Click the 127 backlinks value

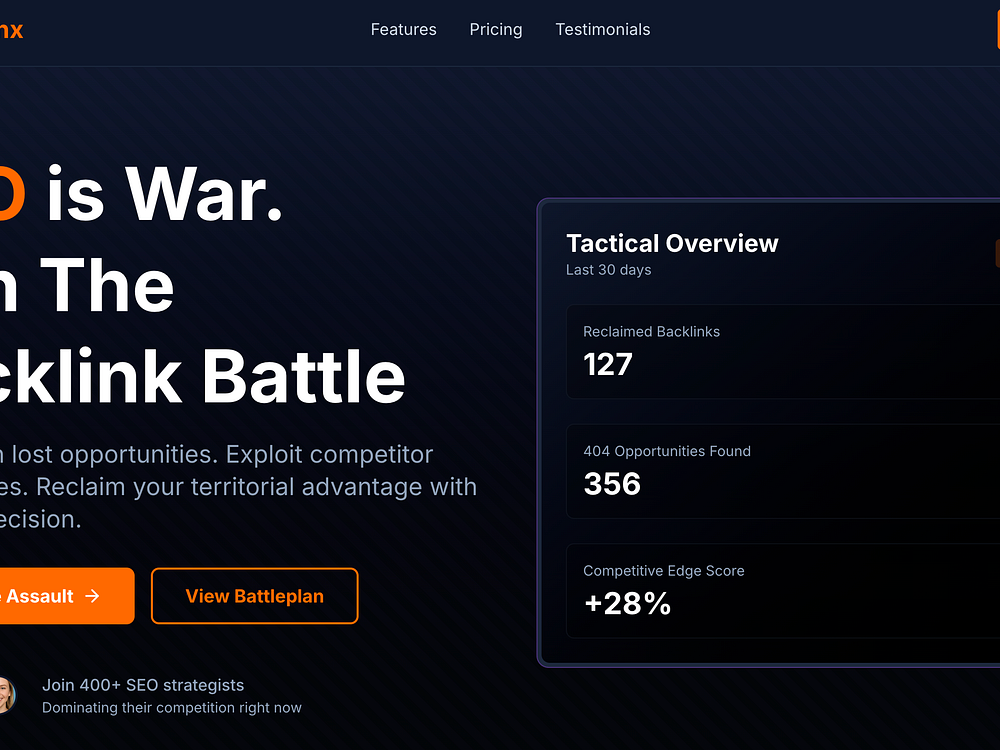point(608,365)
